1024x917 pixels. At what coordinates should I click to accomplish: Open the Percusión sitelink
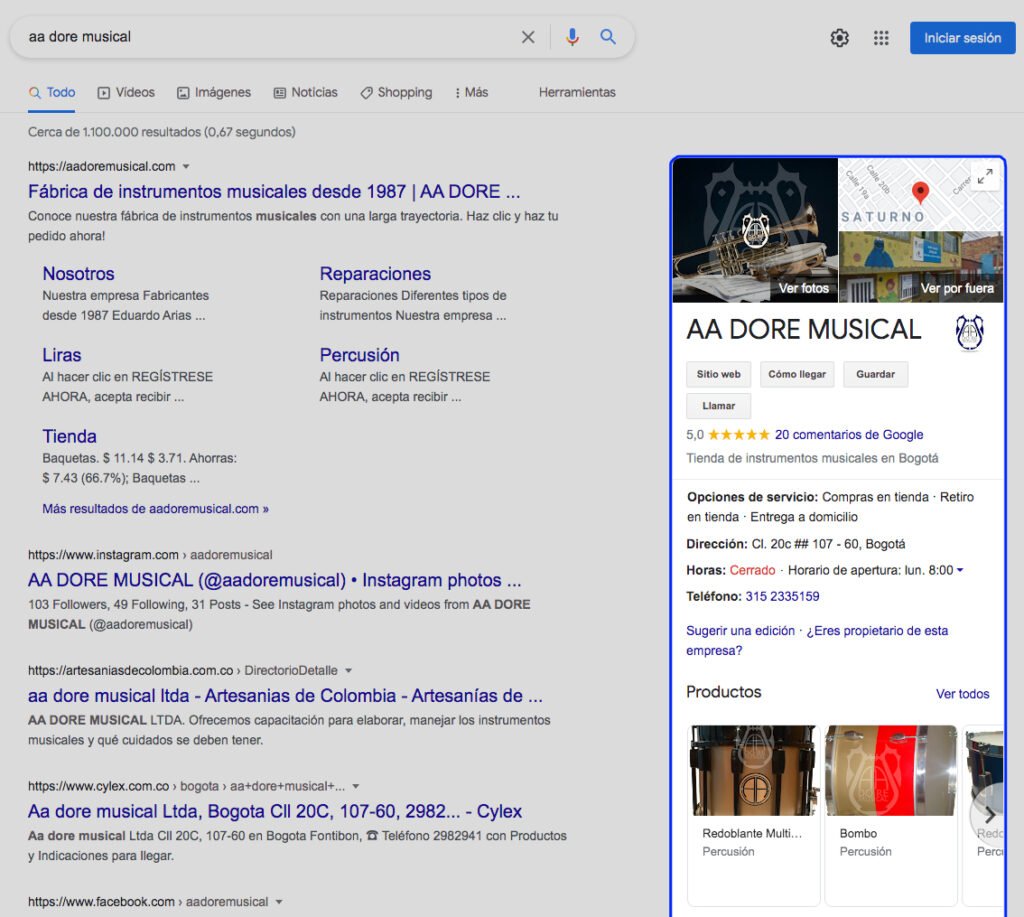point(359,355)
